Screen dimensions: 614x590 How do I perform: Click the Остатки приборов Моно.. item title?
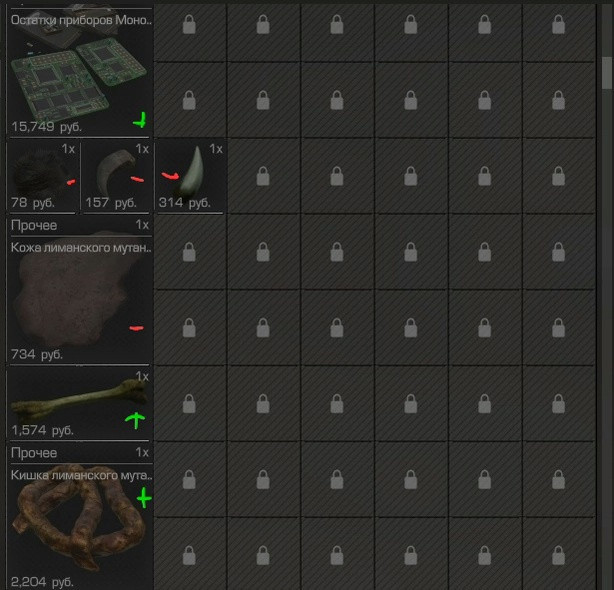pos(81,20)
